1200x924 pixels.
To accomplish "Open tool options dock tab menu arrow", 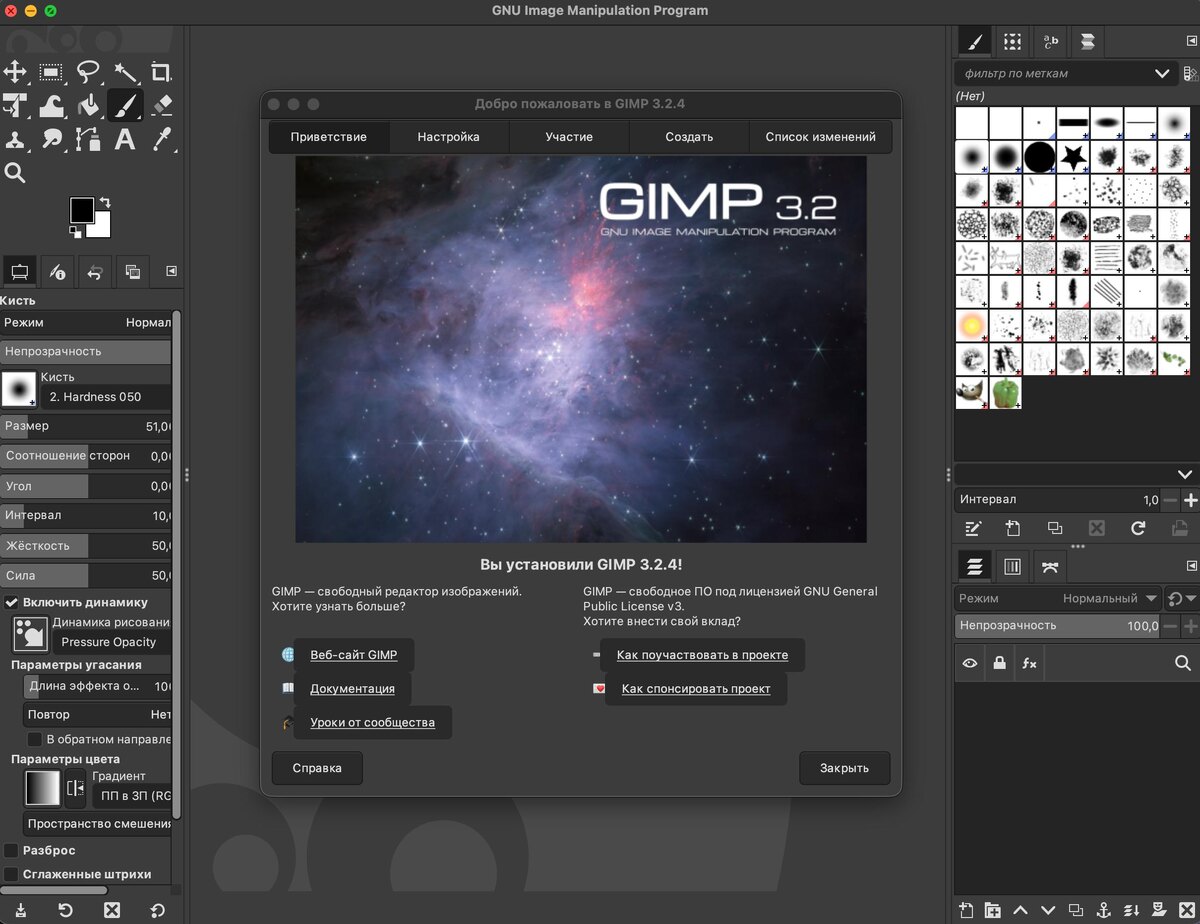I will 171,271.
